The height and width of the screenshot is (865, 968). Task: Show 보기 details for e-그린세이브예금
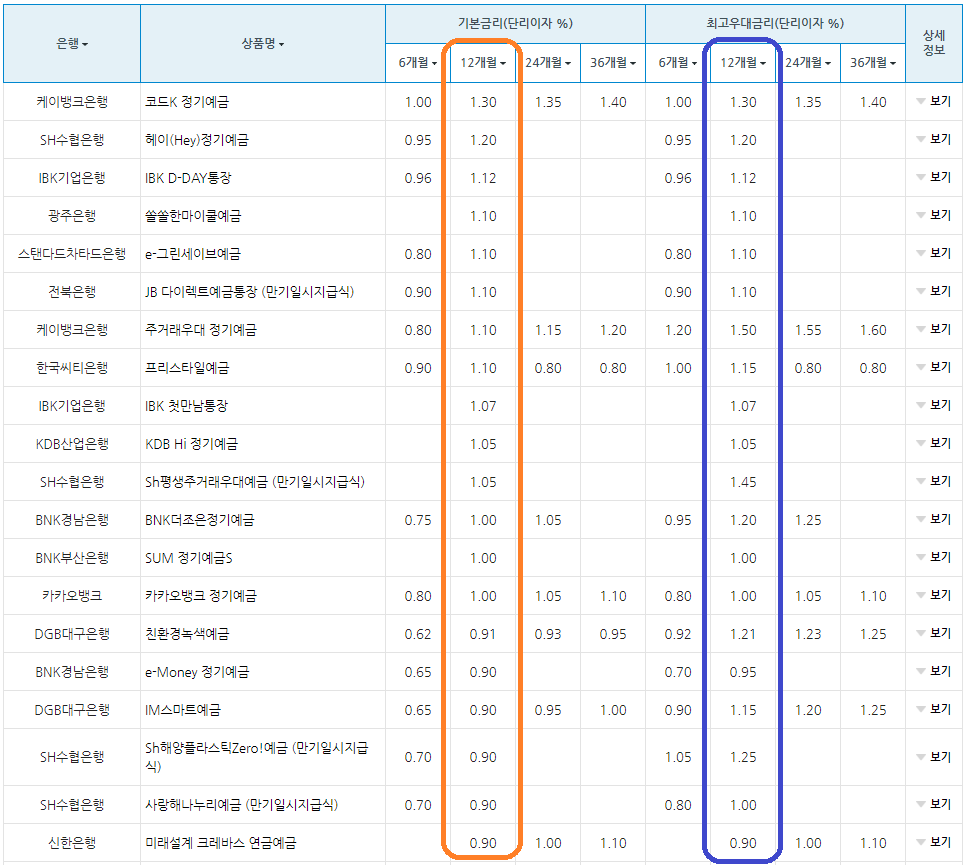click(x=934, y=253)
